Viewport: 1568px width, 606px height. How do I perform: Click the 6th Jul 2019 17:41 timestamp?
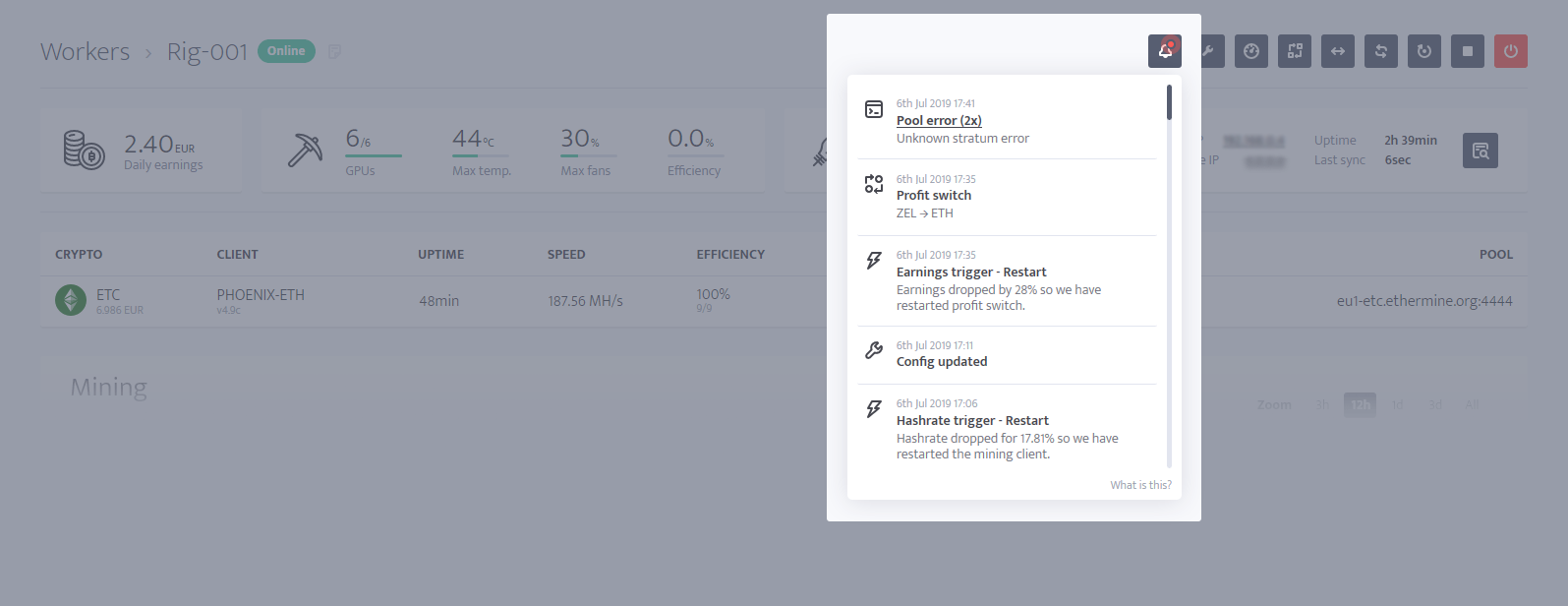pos(936,103)
